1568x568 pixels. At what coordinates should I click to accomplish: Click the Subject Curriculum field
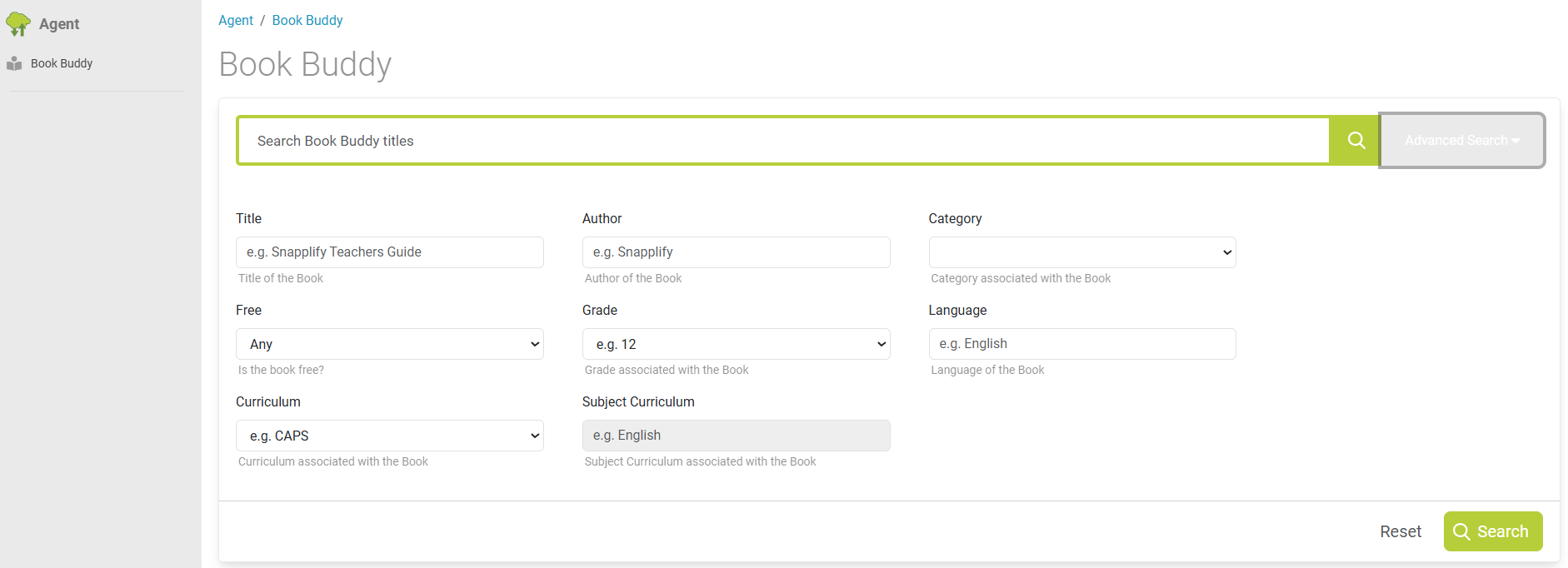(737, 436)
